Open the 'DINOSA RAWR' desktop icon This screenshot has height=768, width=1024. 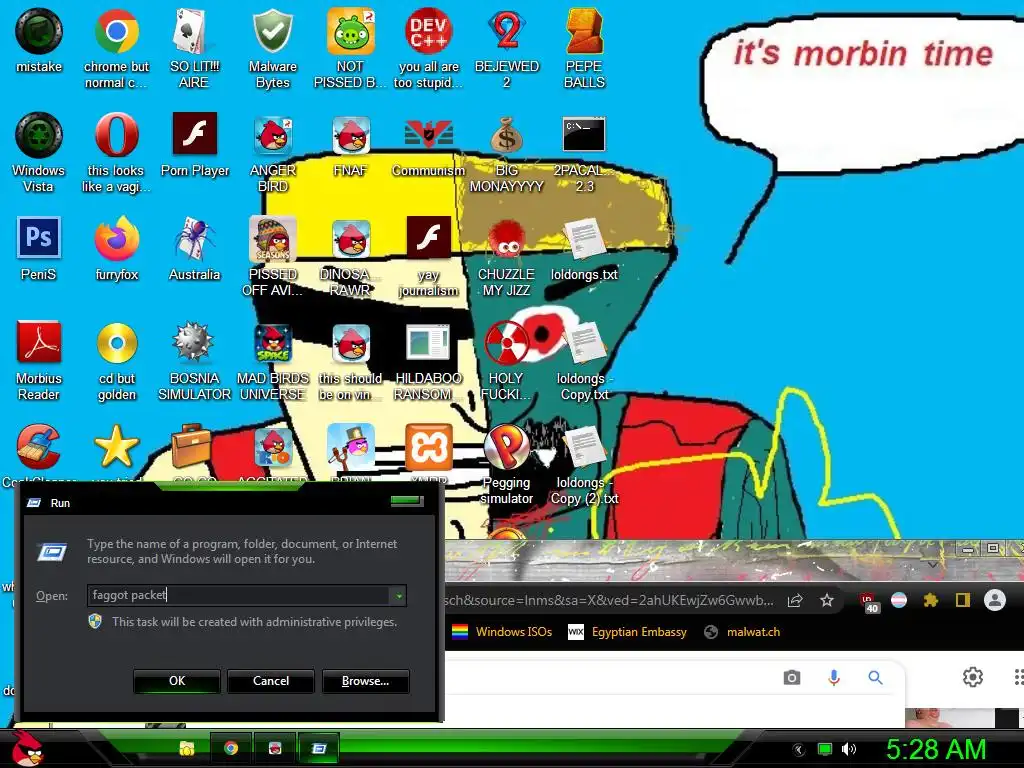point(350,256)
